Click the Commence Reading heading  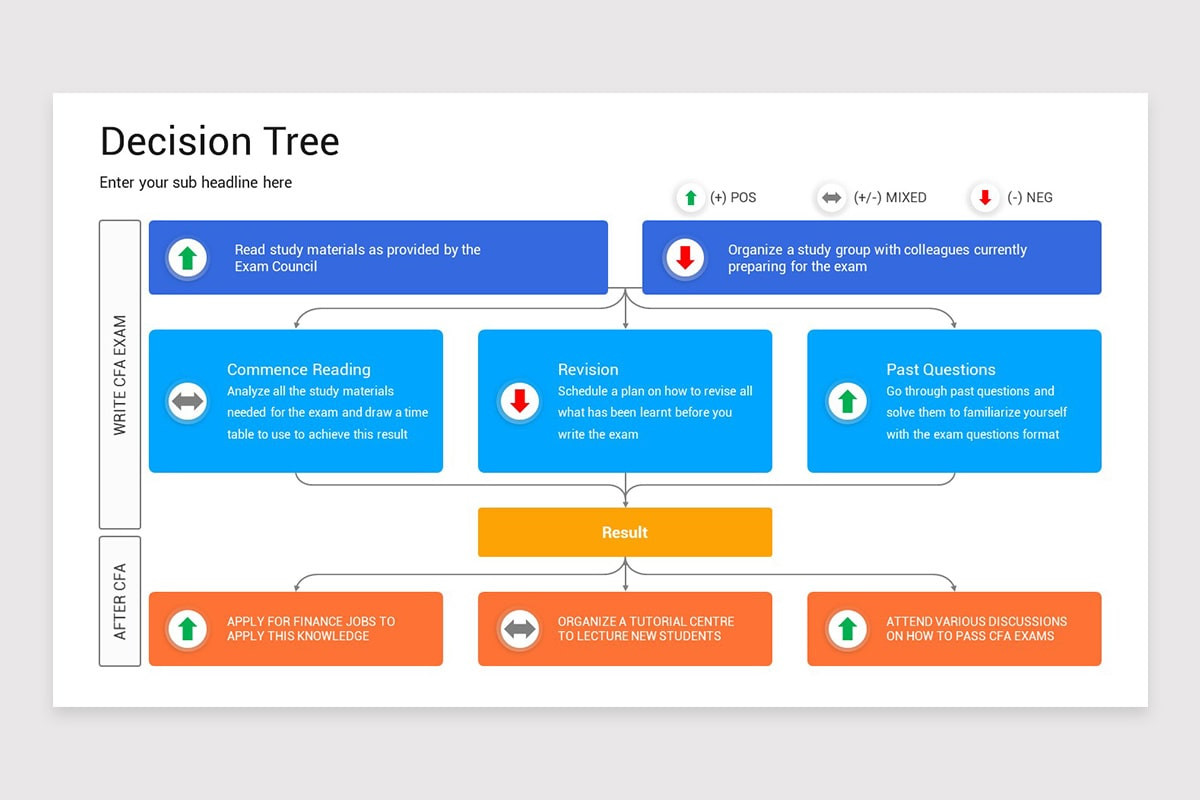coord(298,369)
